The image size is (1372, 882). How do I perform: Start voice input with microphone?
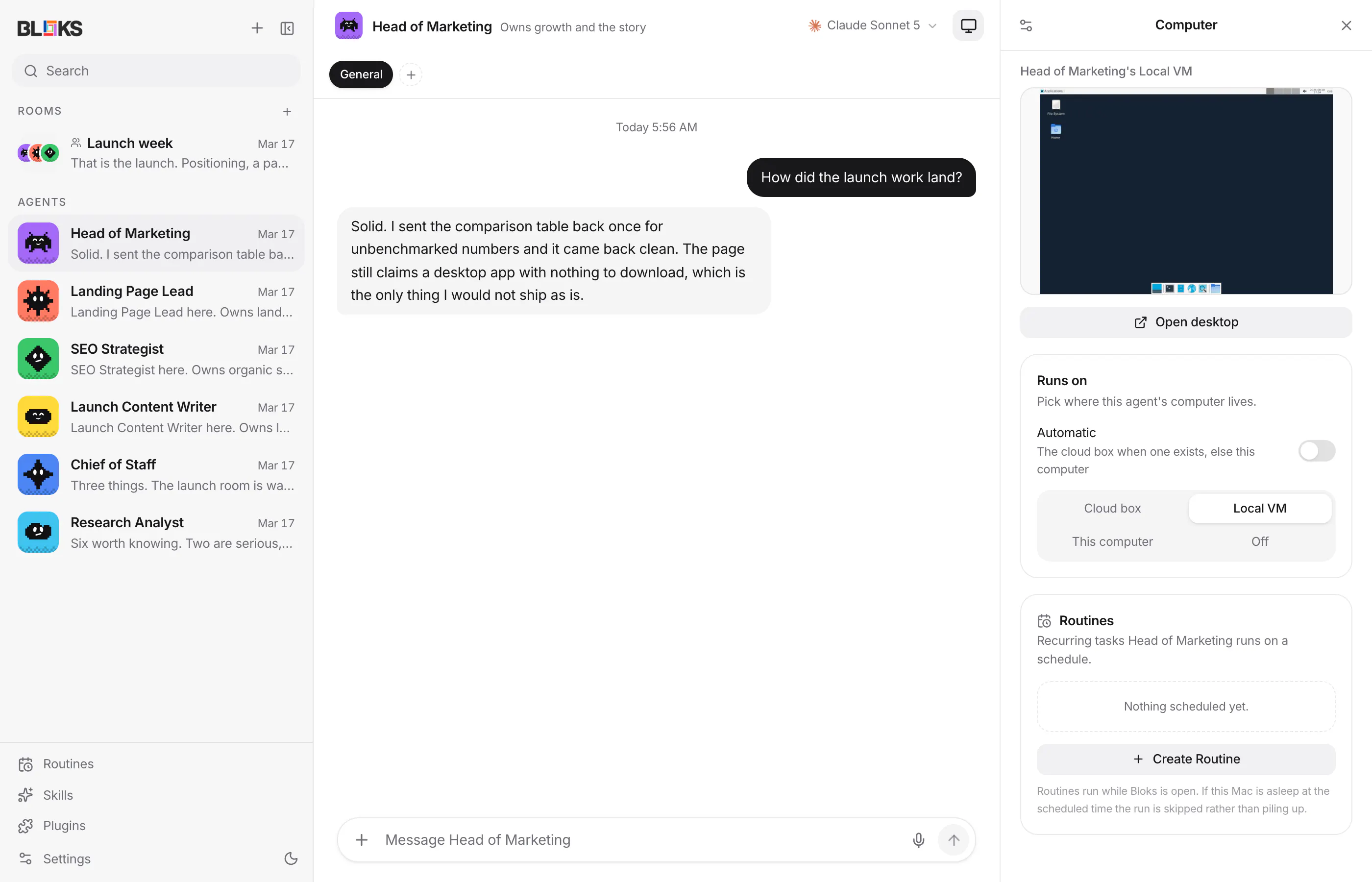pos(918,840)
